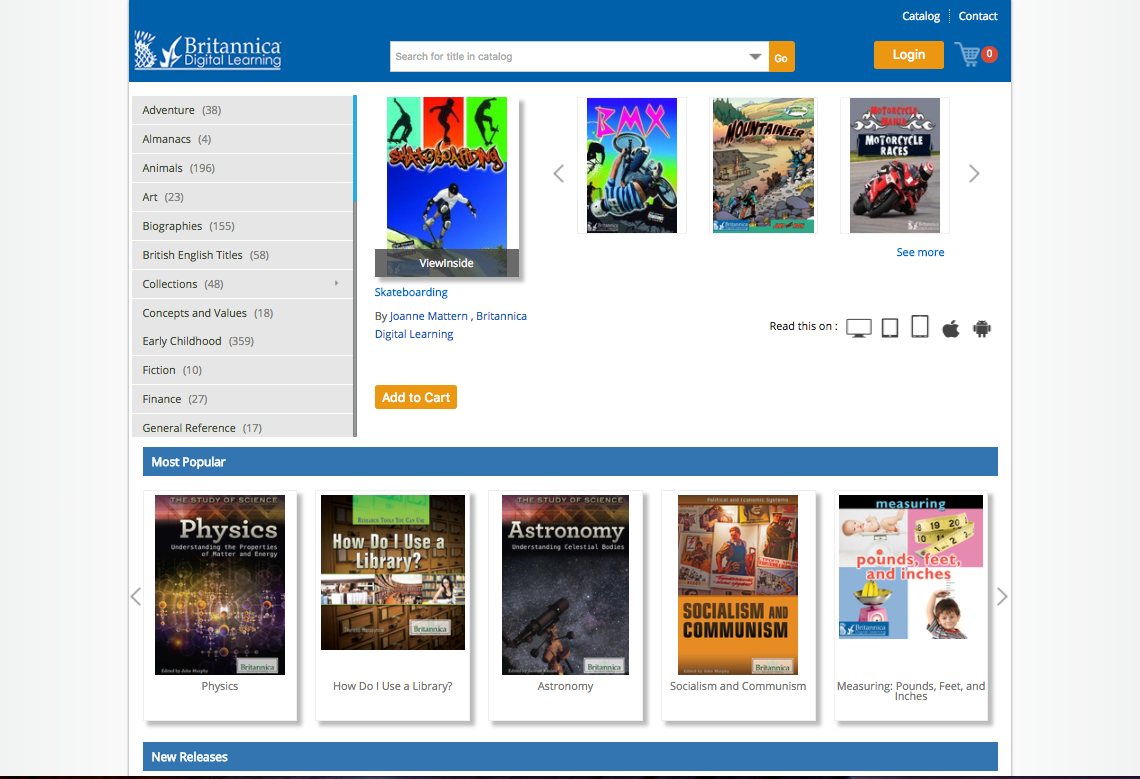Open author Joanne Mattern link
The image size is (1140, 779).
428,316
